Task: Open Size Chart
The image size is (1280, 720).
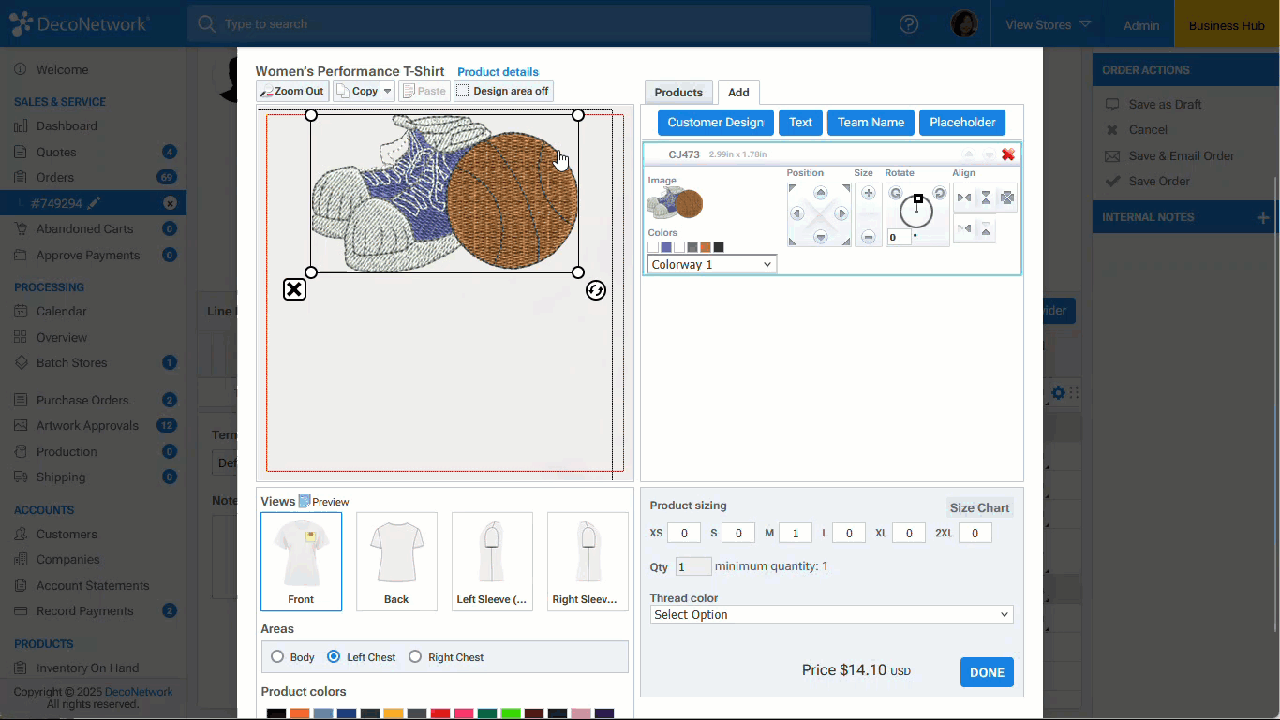Action: tap(980, 508)
